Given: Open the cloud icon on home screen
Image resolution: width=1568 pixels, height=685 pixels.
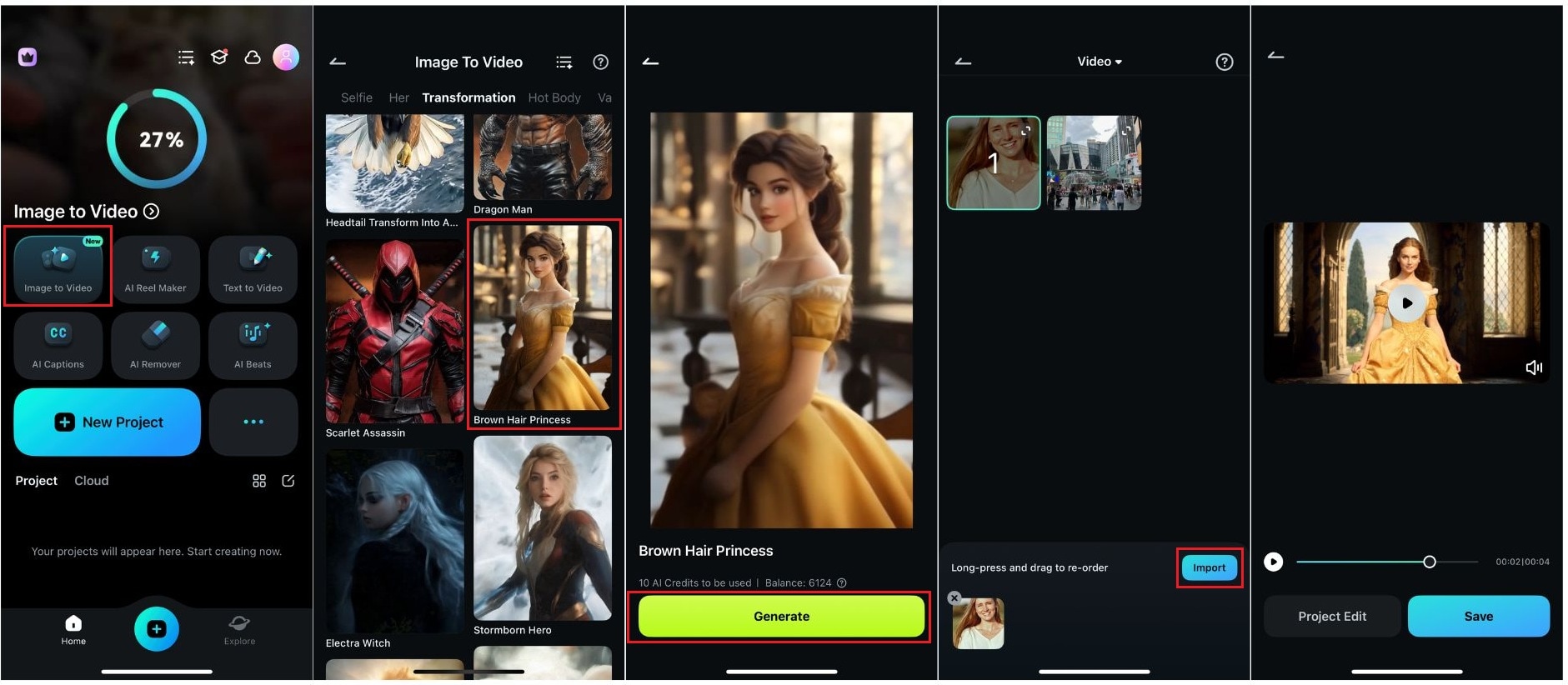Looking at the screenshot, I should click(252, 57).
